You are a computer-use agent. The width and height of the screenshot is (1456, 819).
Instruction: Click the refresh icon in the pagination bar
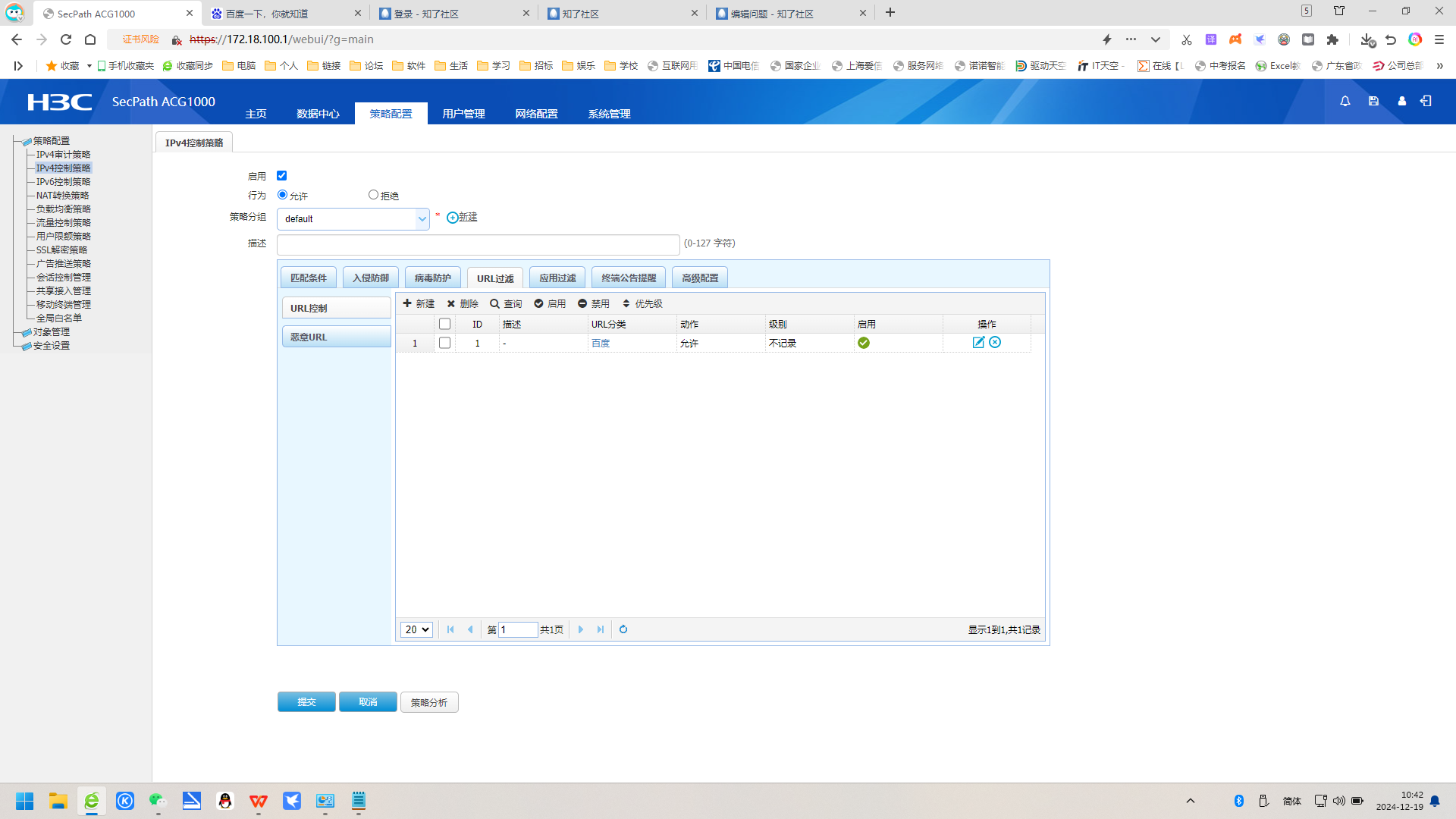click(x=623, y=629)
